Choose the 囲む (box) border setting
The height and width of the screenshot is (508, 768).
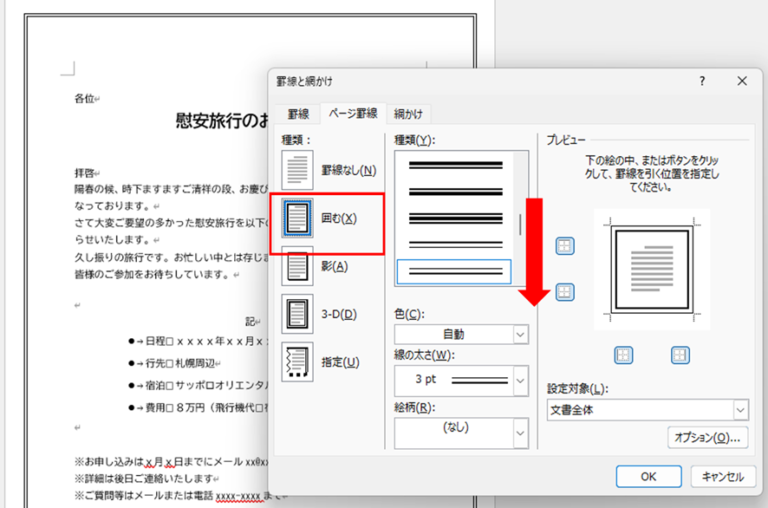click(299, 218)
